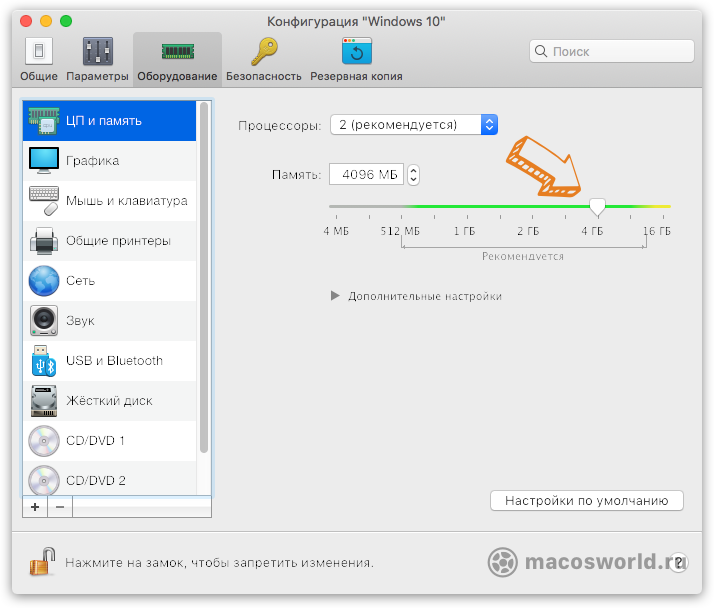Click the CD/DVD 1 disc icon

pos(44,441)
